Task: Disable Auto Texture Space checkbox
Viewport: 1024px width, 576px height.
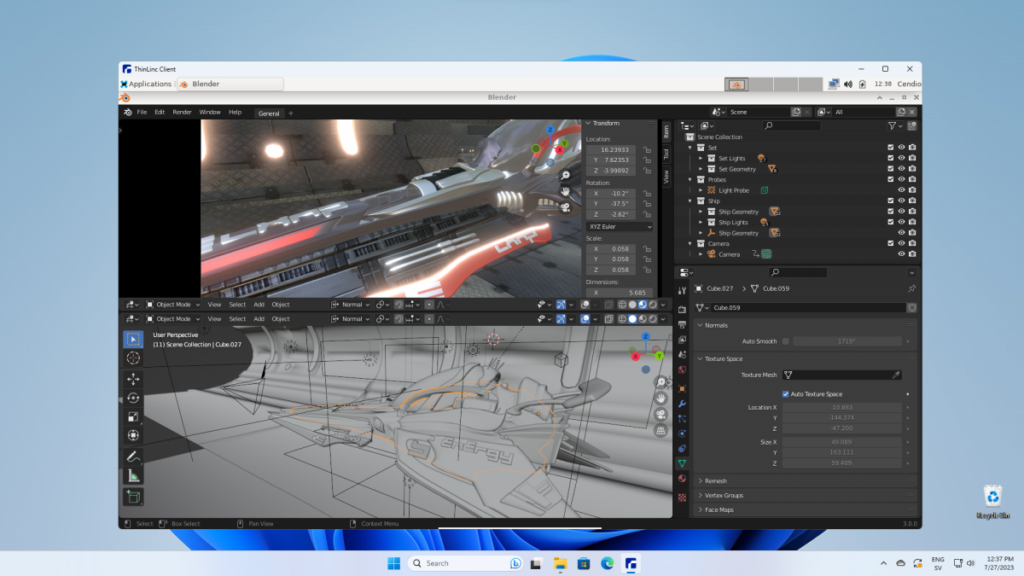Action: click(786, 394)
